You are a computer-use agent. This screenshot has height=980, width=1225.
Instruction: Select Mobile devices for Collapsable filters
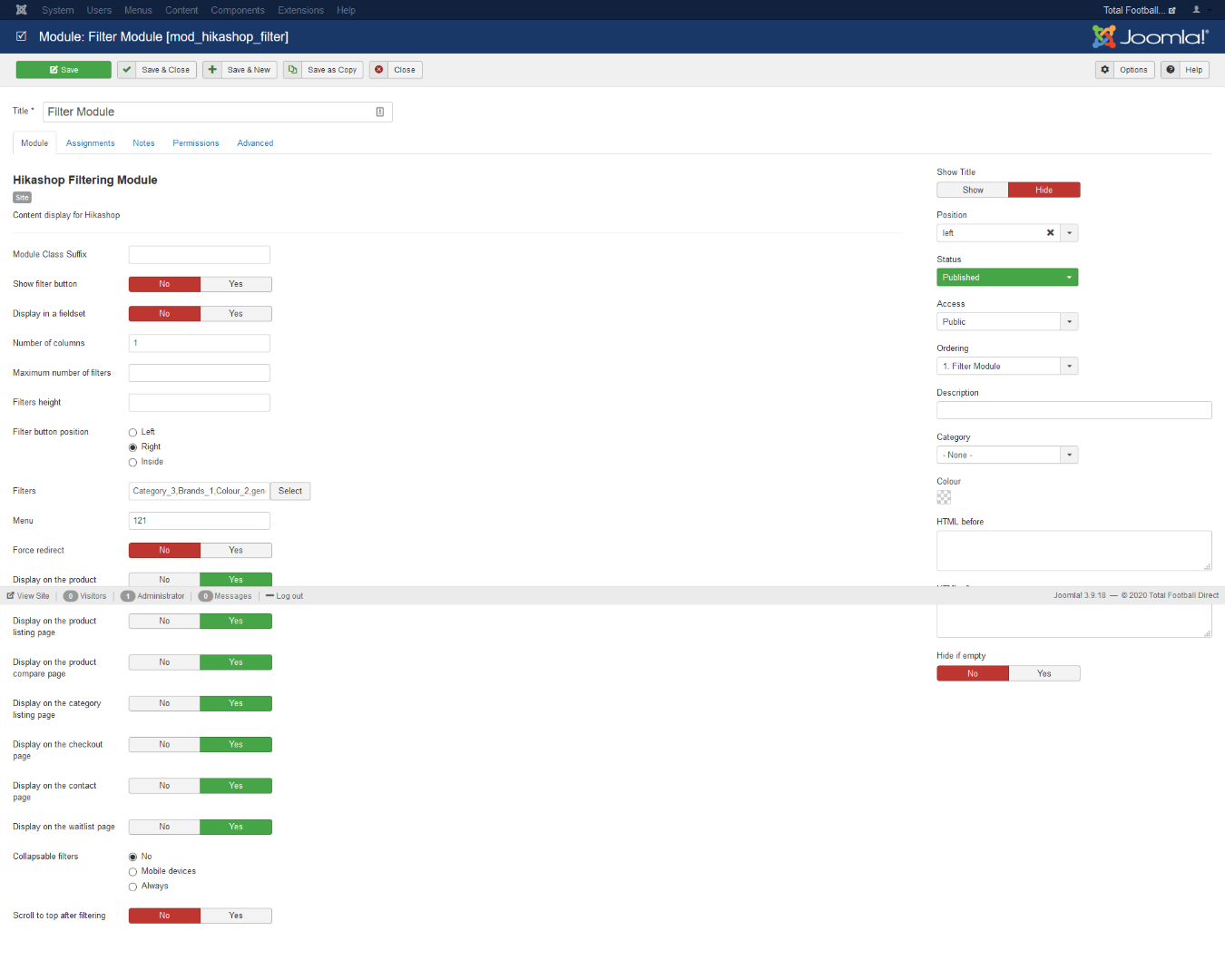click(132, 872)
